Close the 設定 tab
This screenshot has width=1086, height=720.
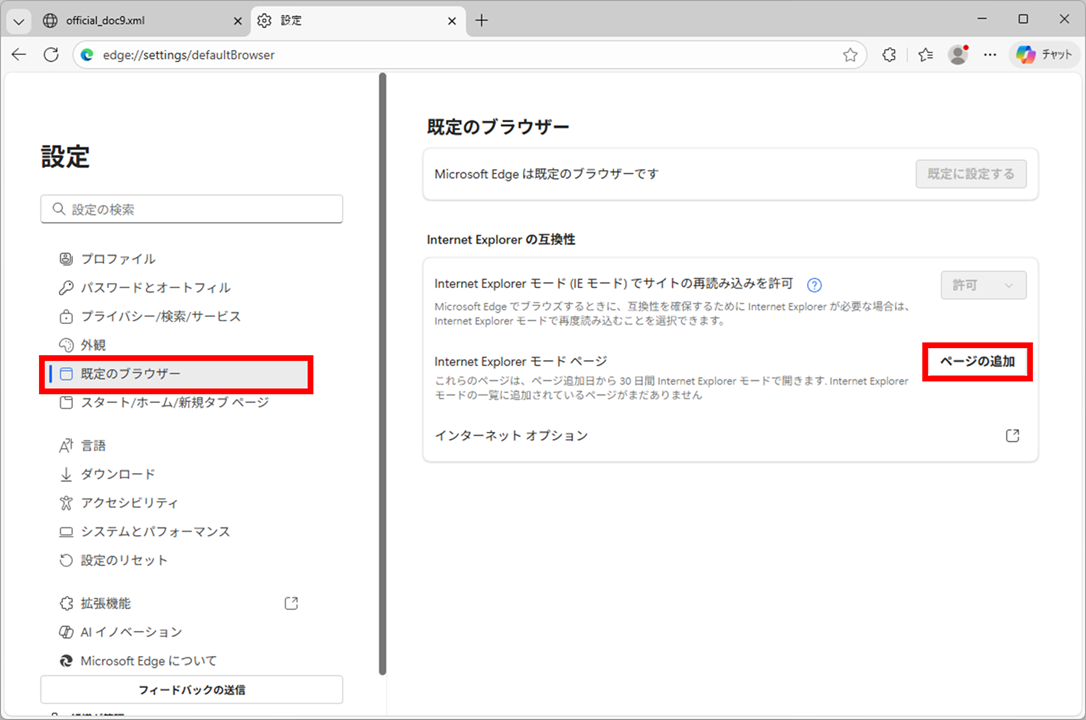(452, 21)
